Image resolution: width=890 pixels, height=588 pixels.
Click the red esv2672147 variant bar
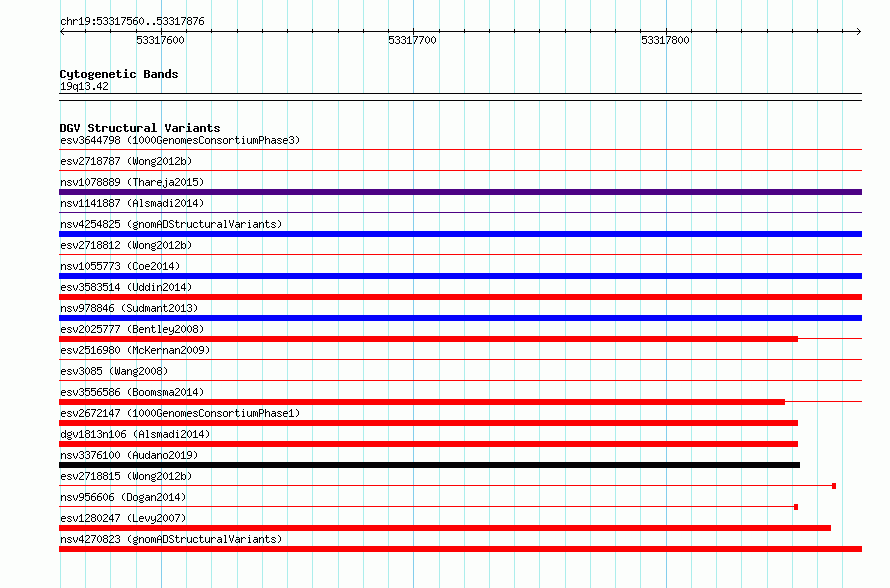[x=429, y=423]
